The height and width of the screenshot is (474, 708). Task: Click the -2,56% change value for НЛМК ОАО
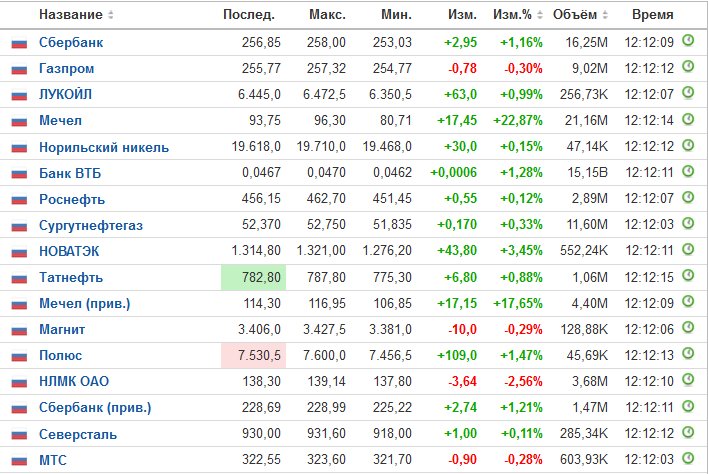pyautogui.click(x=523, y=381)
